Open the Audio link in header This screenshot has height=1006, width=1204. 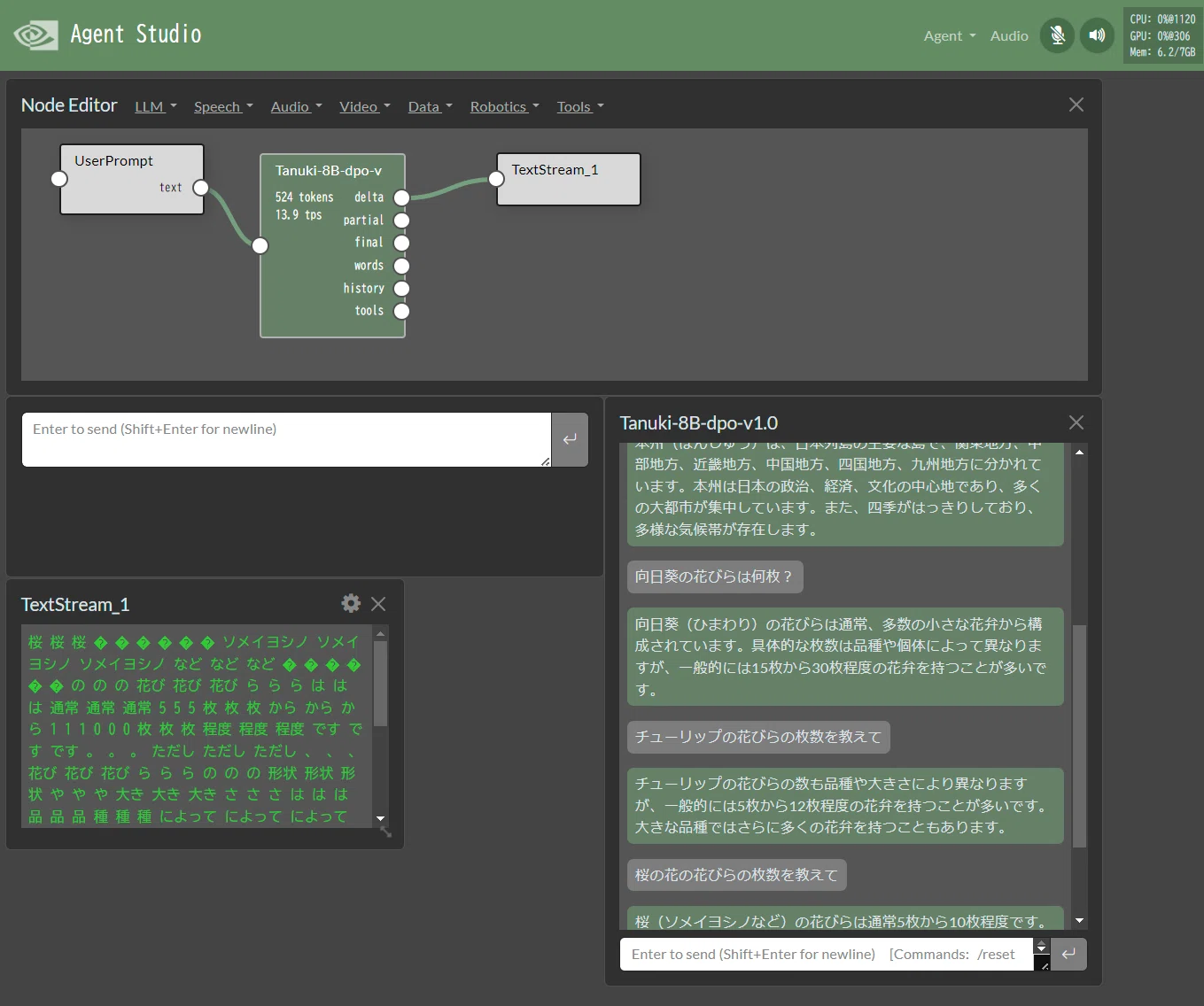[1009, 35]
